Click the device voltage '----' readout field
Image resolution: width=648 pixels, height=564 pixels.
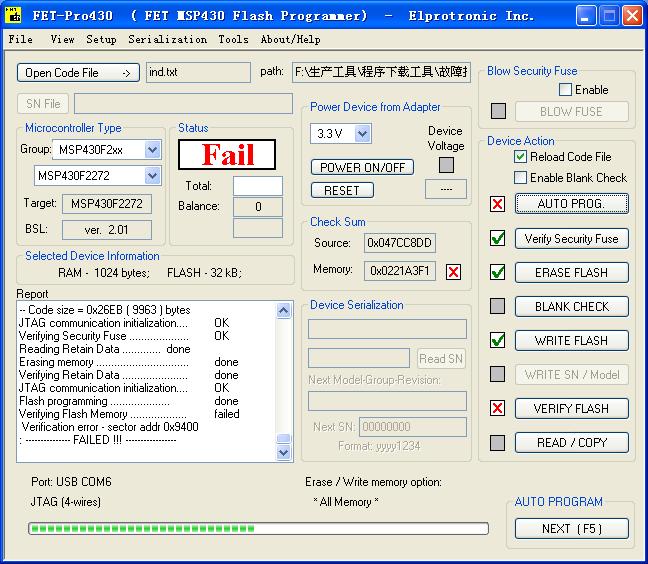pyautogui.click(x=446, y=189)
